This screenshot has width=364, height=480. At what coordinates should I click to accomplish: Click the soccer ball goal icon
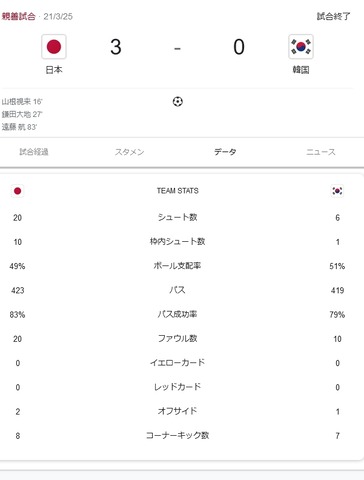coord(178,101)
